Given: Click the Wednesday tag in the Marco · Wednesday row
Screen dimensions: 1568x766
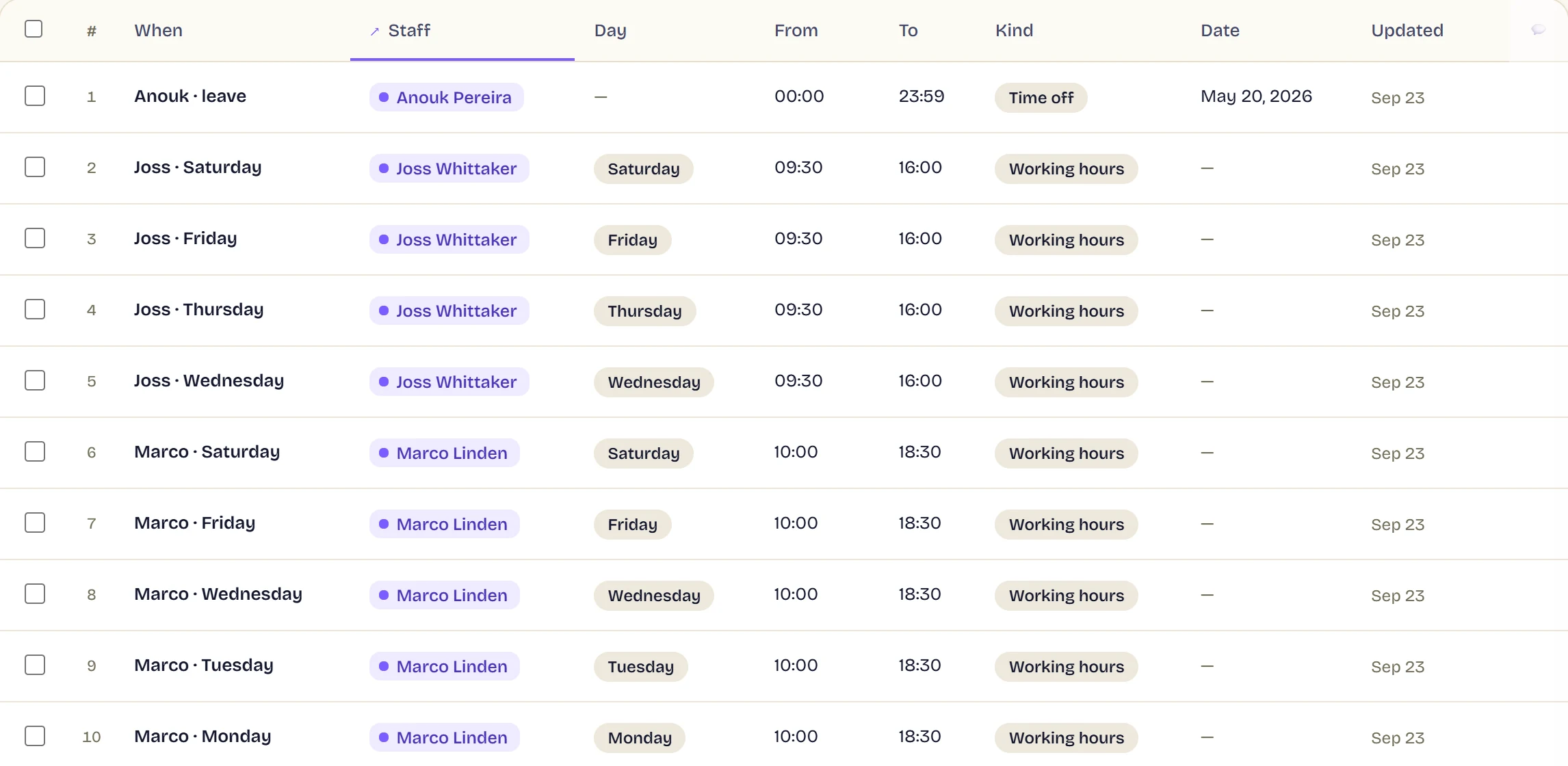Looking at the screenshot, I should [653, 596].
